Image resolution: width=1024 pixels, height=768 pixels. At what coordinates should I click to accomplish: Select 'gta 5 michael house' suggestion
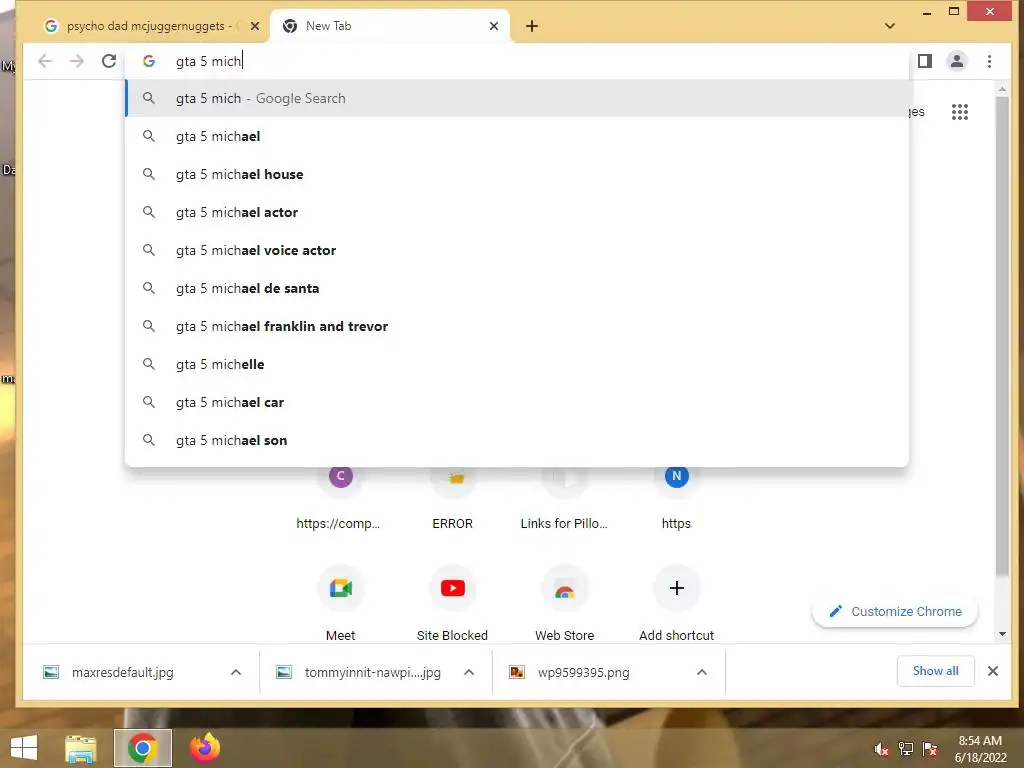click(517, 174)
